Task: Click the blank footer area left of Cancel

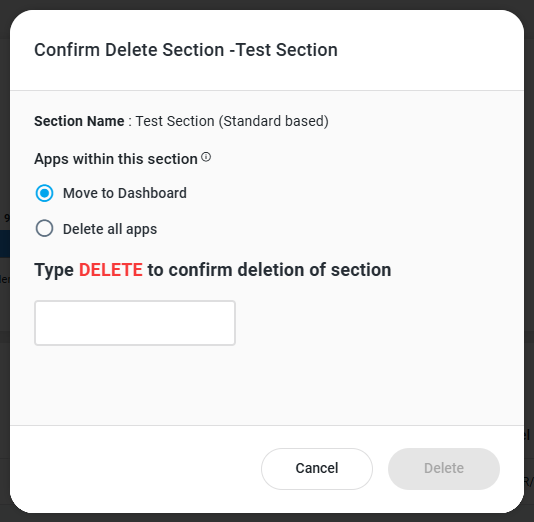Action: point(136,469)
